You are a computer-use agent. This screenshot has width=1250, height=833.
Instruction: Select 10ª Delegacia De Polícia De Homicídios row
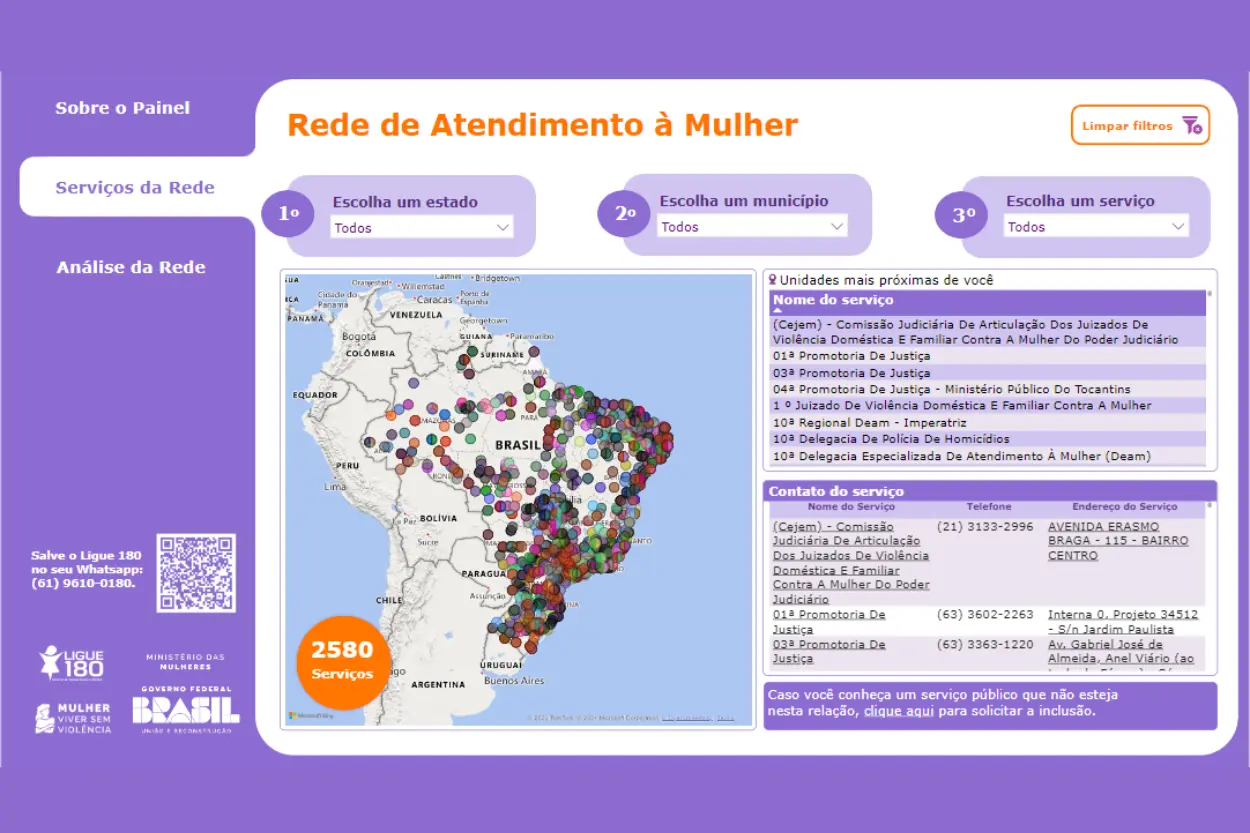(988, 439)
